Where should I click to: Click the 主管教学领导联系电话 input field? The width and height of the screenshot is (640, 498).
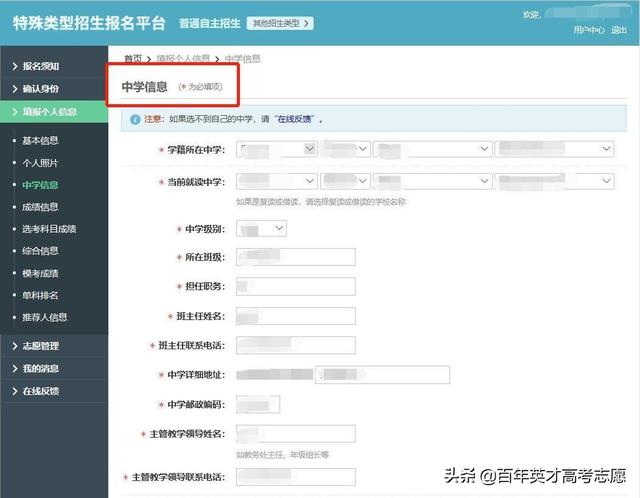[x=296, y=477]
